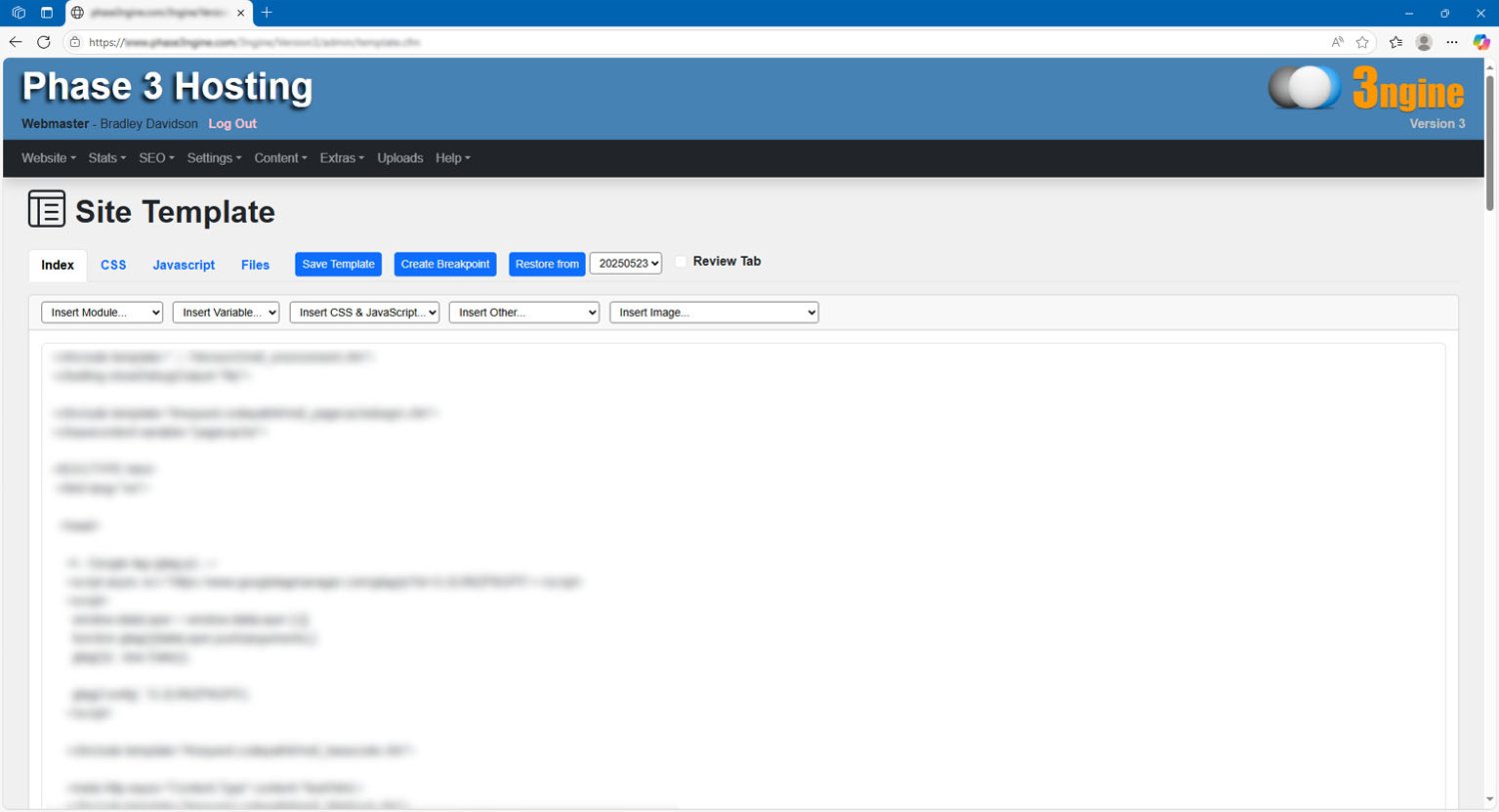Open the tab actions menu icon
Image resolution: width=1499 pixels, height=812 pixels.
46,13
